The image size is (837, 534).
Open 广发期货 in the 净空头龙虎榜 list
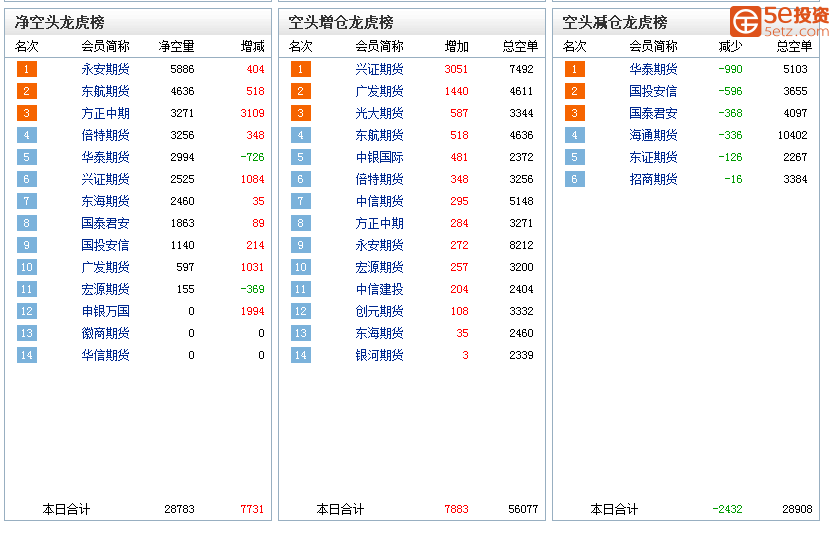pos(105,267)
